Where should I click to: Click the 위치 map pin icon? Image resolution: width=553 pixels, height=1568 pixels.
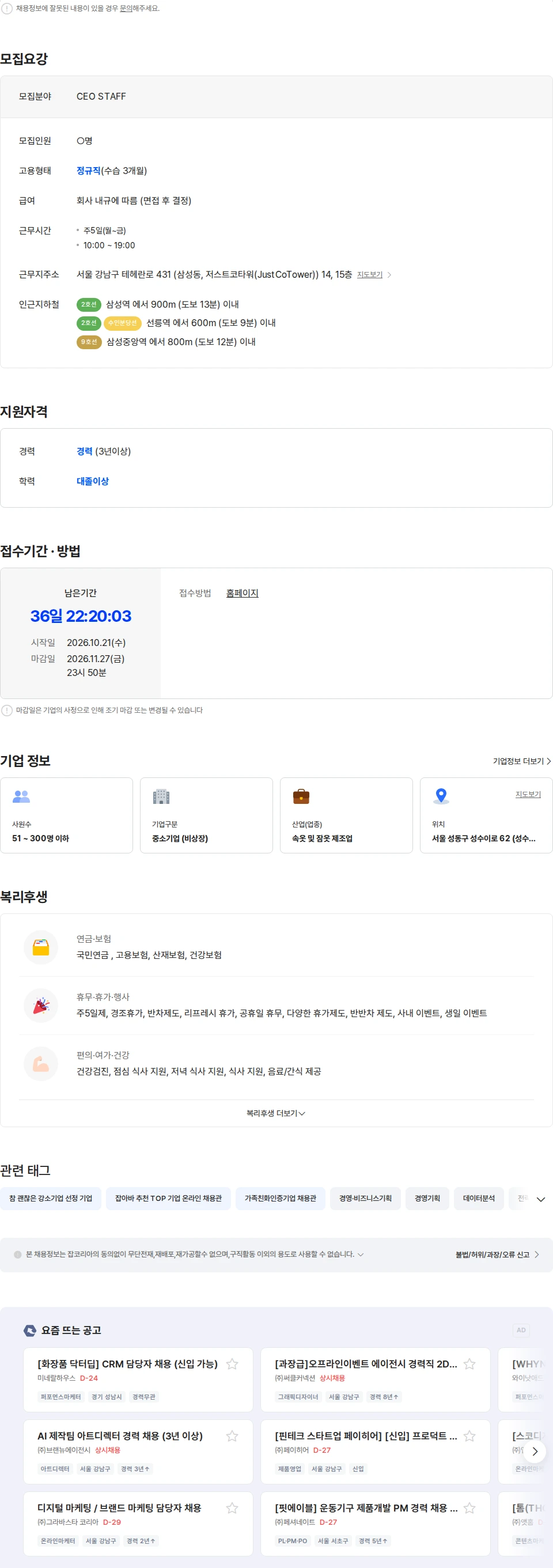441,796
